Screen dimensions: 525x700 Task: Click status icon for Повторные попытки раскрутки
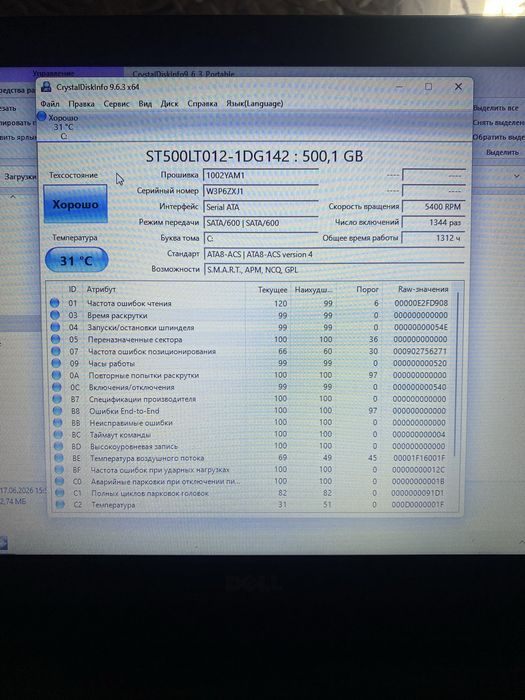click(56, 375)
